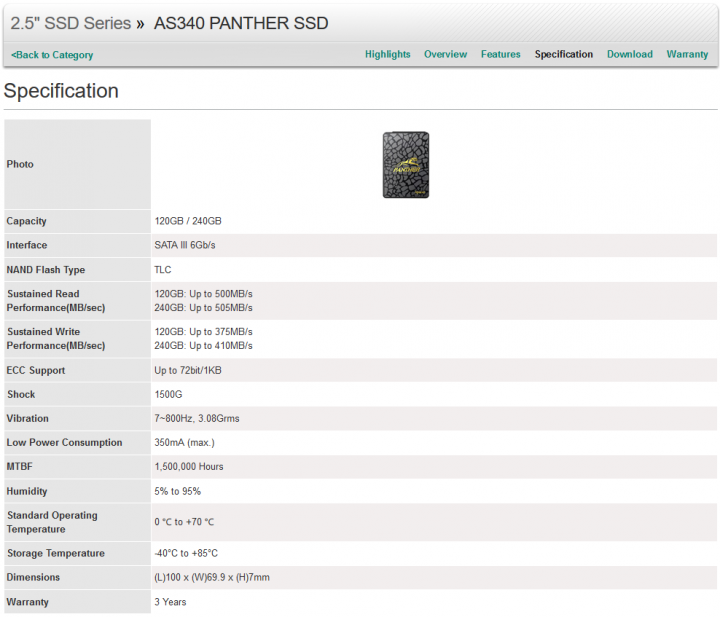Select the Humidity row label
This screenshot has height=617, width=720.
[x=27, y=492]
